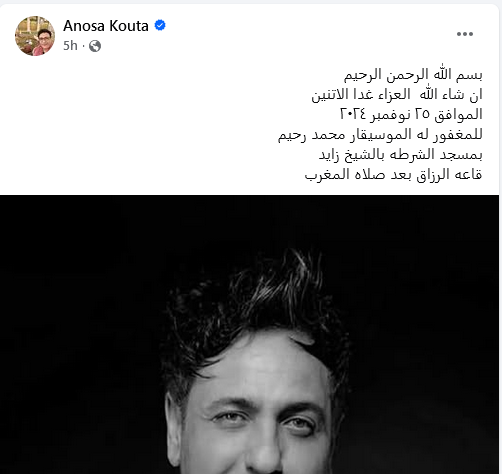Click the man's eyes in the portrait
This screenshot has width=502, height=474.
point(263,419)
